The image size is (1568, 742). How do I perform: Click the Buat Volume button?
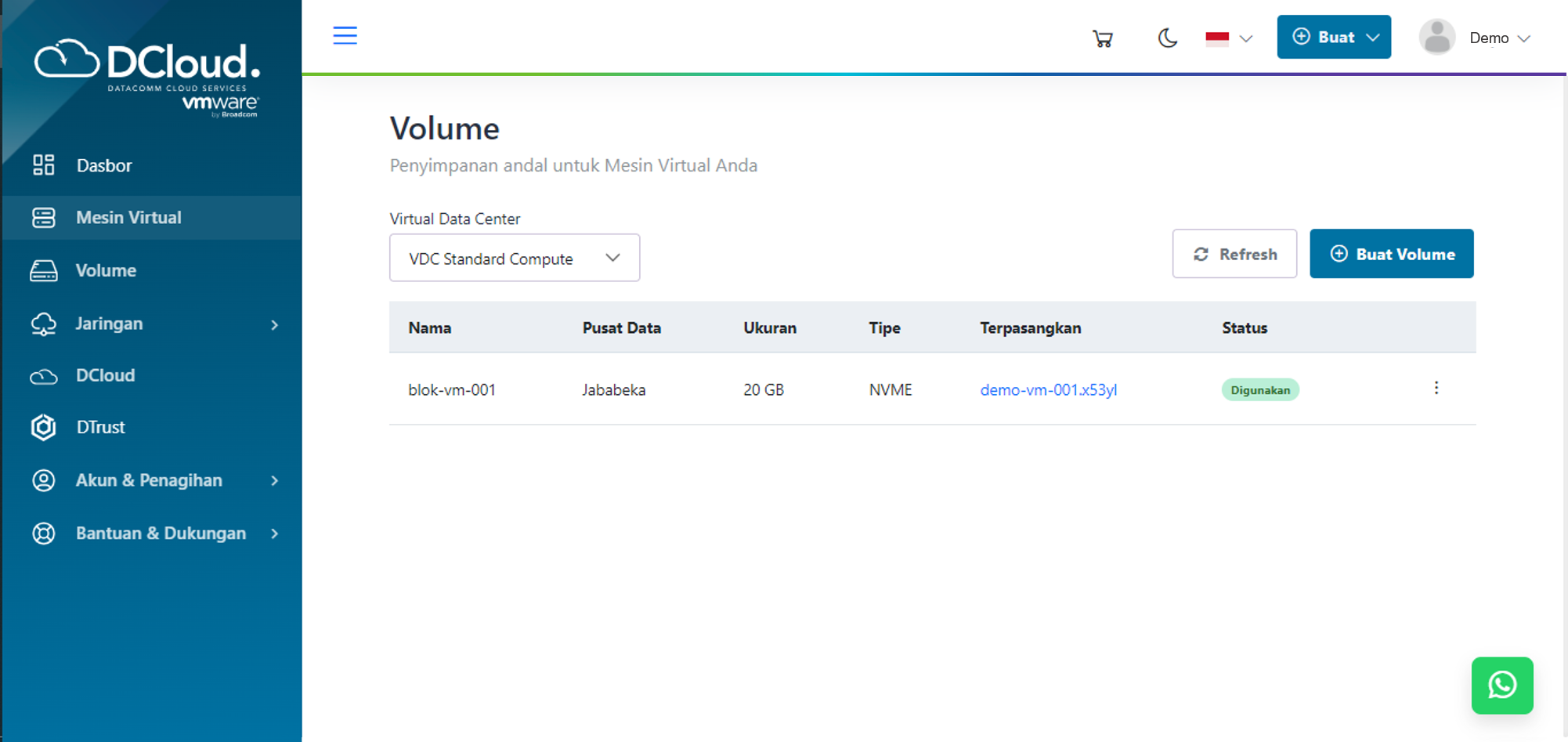click(x=1391, y=254)
